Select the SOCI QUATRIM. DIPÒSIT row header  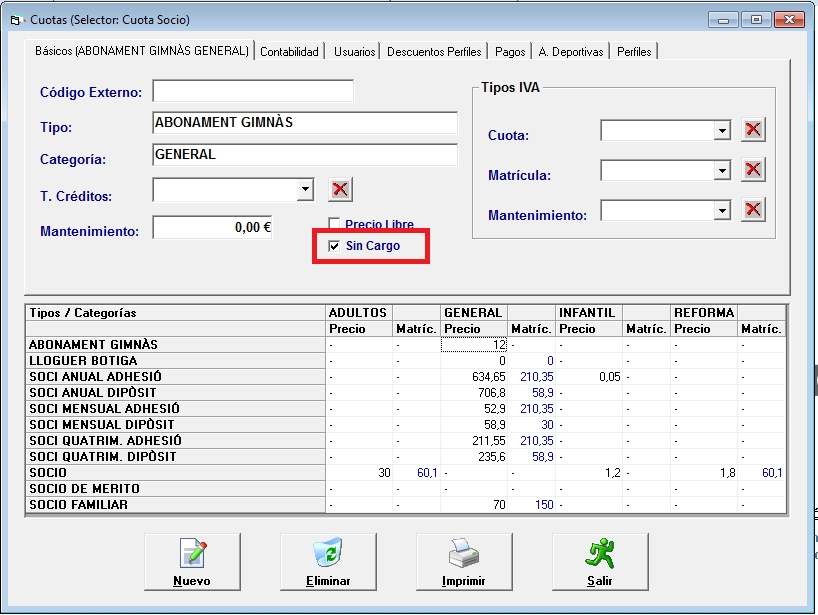(175, 457)
